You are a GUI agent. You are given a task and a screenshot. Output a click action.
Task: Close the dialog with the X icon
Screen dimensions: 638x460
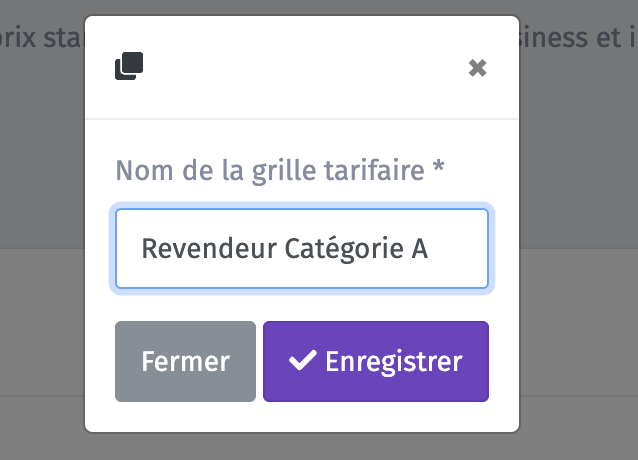pyautogui.click(x=477, y=68)
